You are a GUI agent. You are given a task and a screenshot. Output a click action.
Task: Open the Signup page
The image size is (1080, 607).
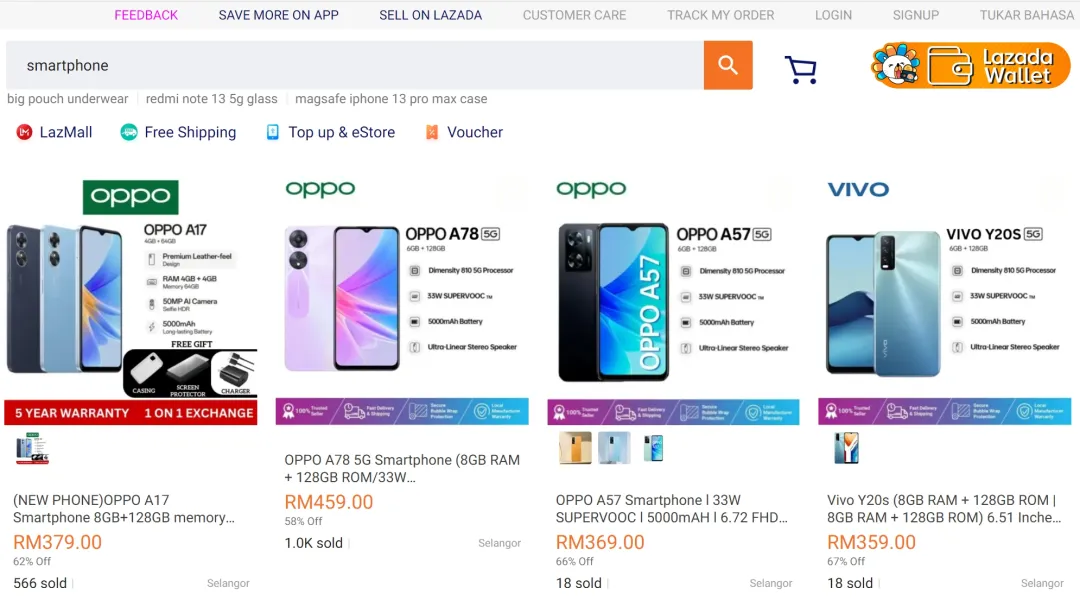(x=915, y=15)
